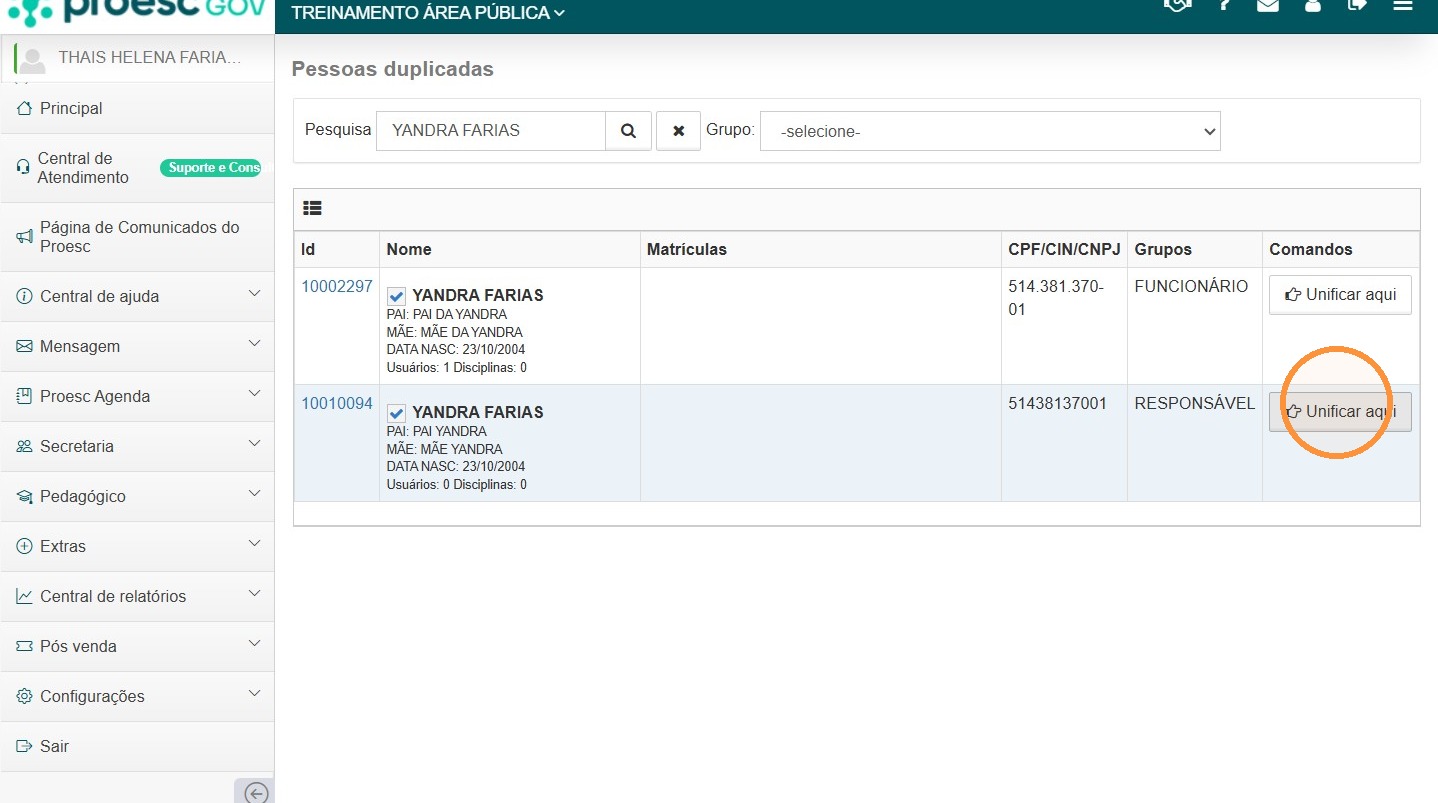Click the gear icon beside Configurações
The height and width of the screenshot is (803, 1438).
25,696
